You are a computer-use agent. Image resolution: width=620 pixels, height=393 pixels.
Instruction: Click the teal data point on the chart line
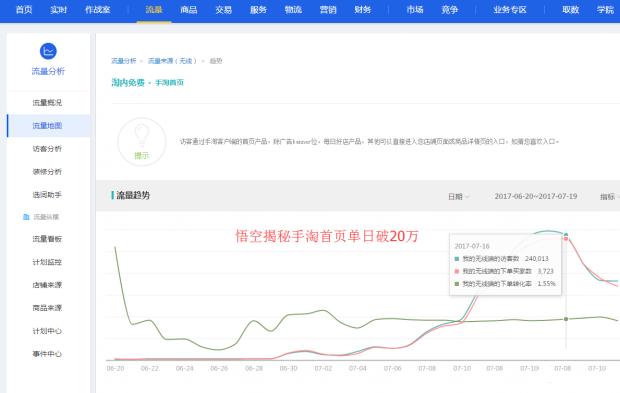[566, 234]
